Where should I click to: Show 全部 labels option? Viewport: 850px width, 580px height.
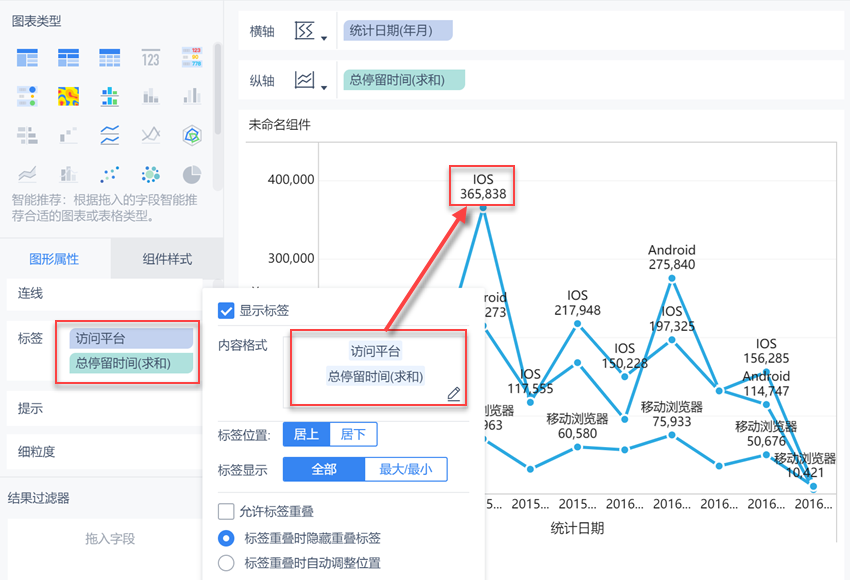point(324,469)
